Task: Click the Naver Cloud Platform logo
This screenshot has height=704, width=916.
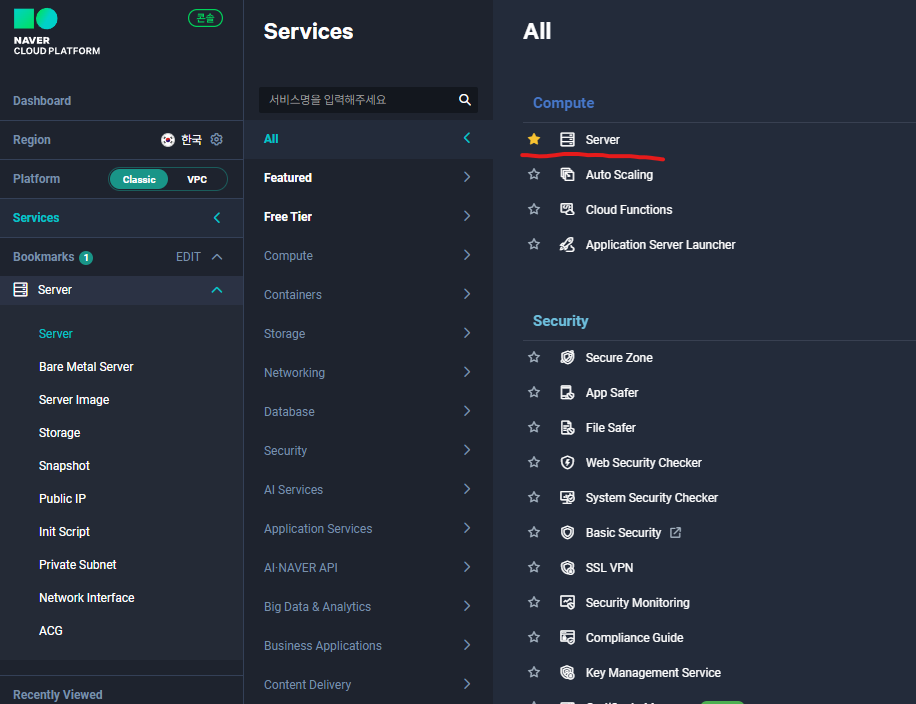Action: [56, 32]
